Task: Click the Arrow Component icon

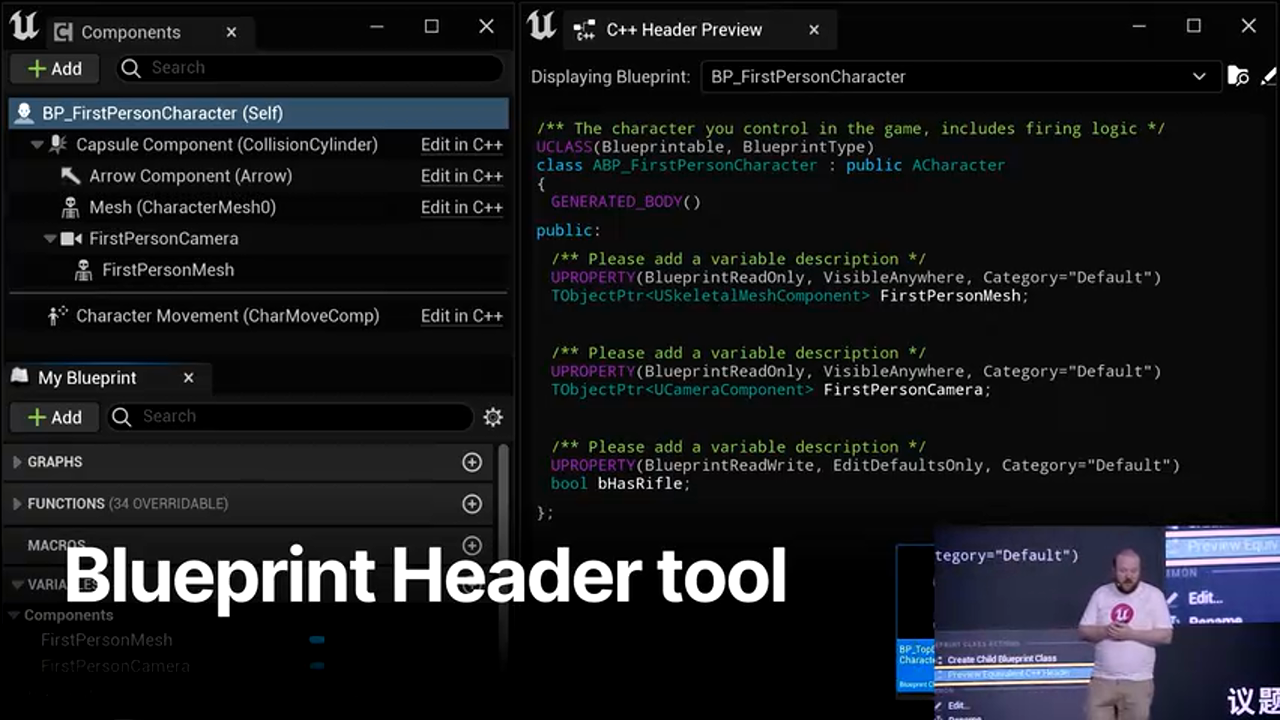Action: [x=71, y=176]
